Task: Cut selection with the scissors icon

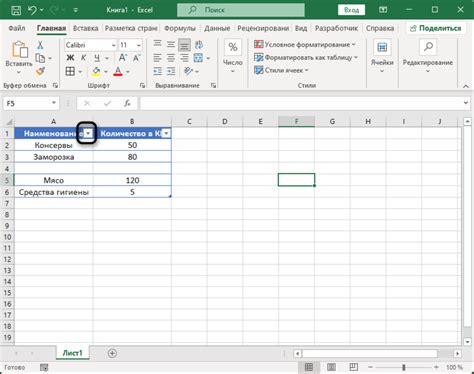Action: coord(40,45)
